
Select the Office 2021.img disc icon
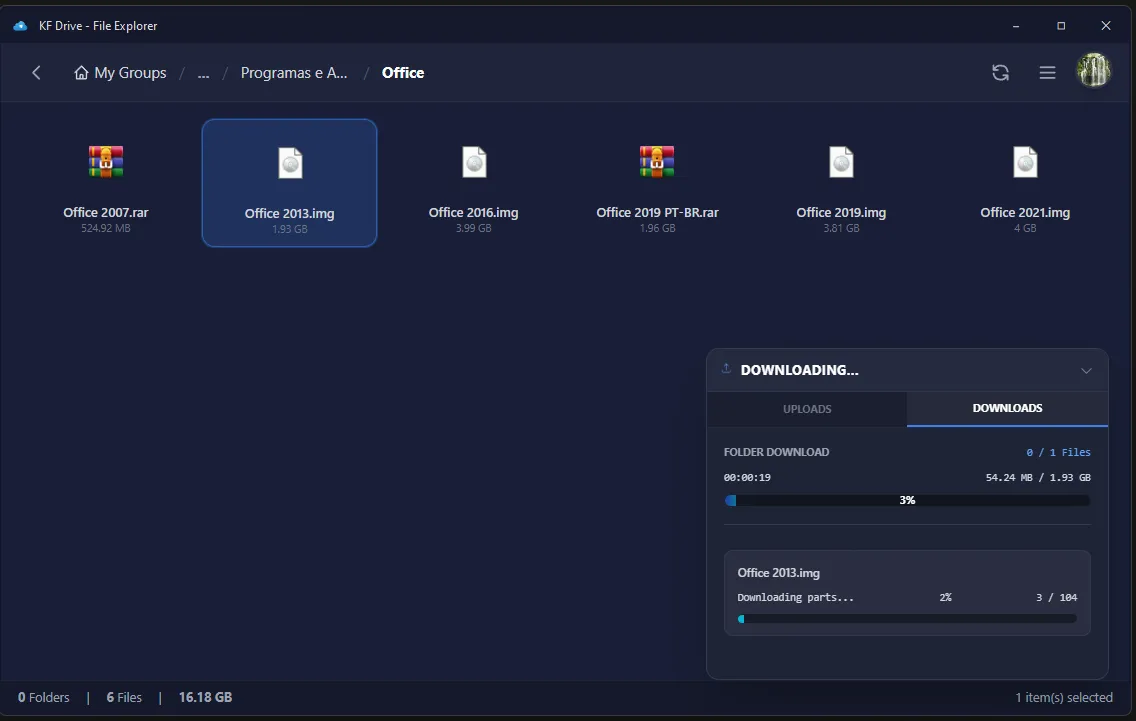point(1025,162)
